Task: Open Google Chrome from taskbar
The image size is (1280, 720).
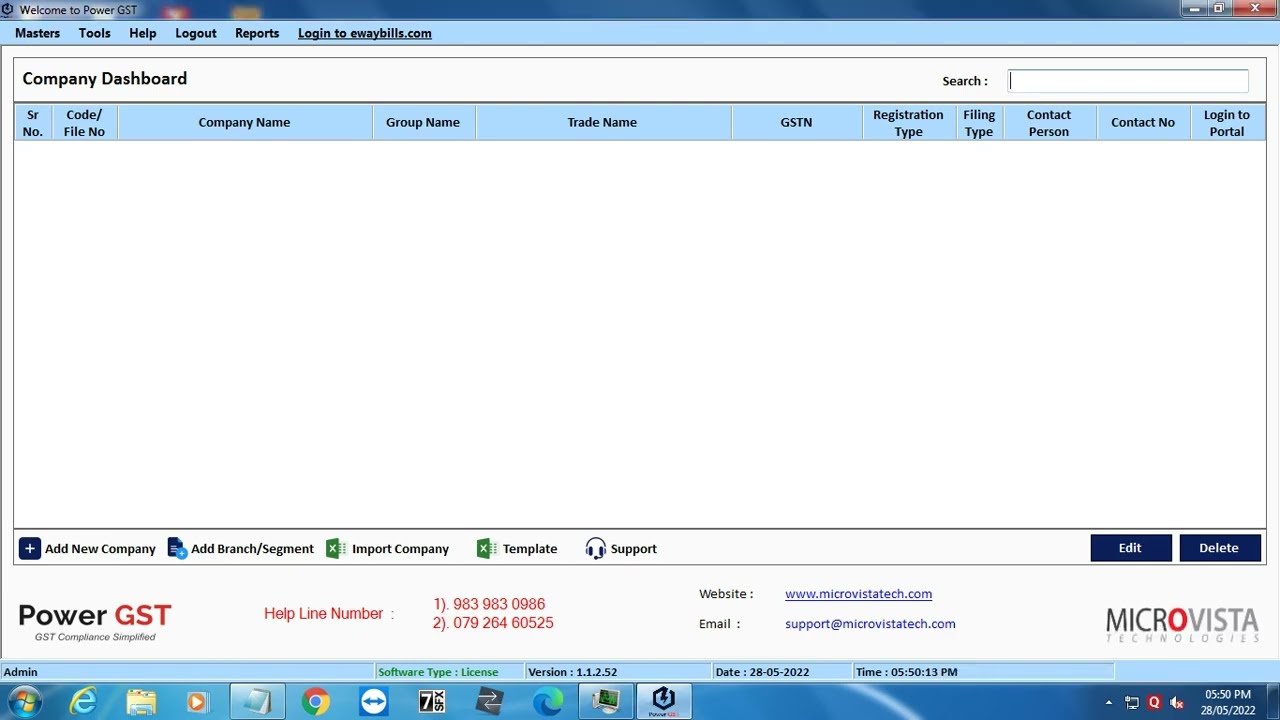Action: click(x=315, y=702)
